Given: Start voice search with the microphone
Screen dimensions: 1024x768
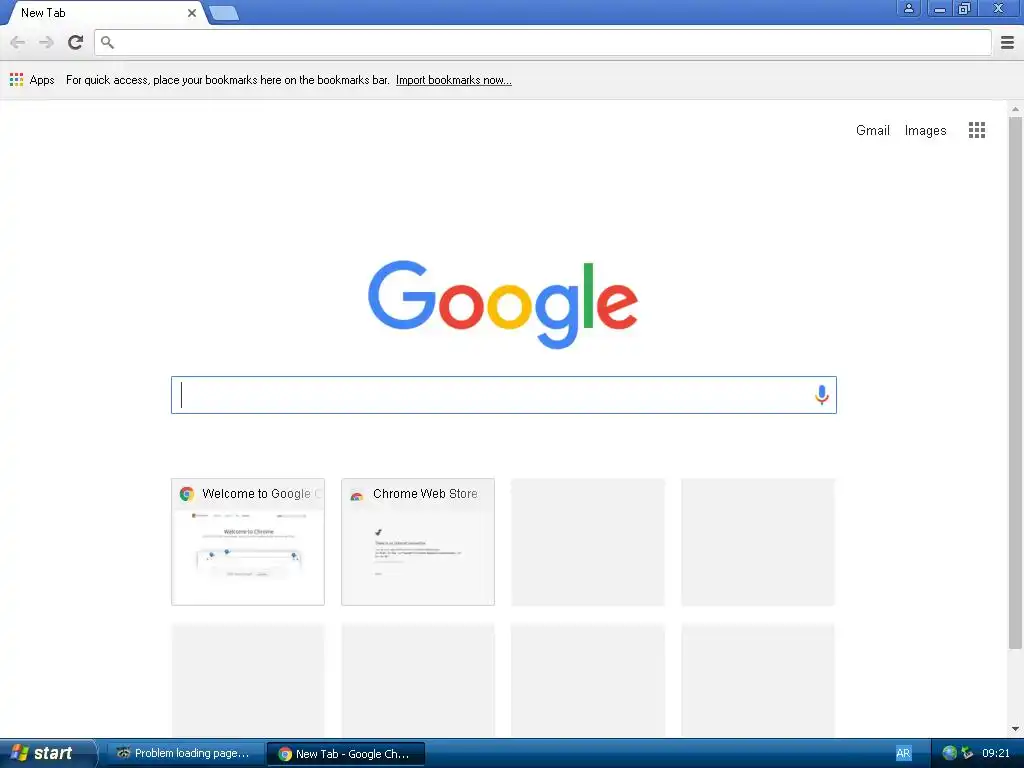Looking at the screenshot, I should 822,394.
